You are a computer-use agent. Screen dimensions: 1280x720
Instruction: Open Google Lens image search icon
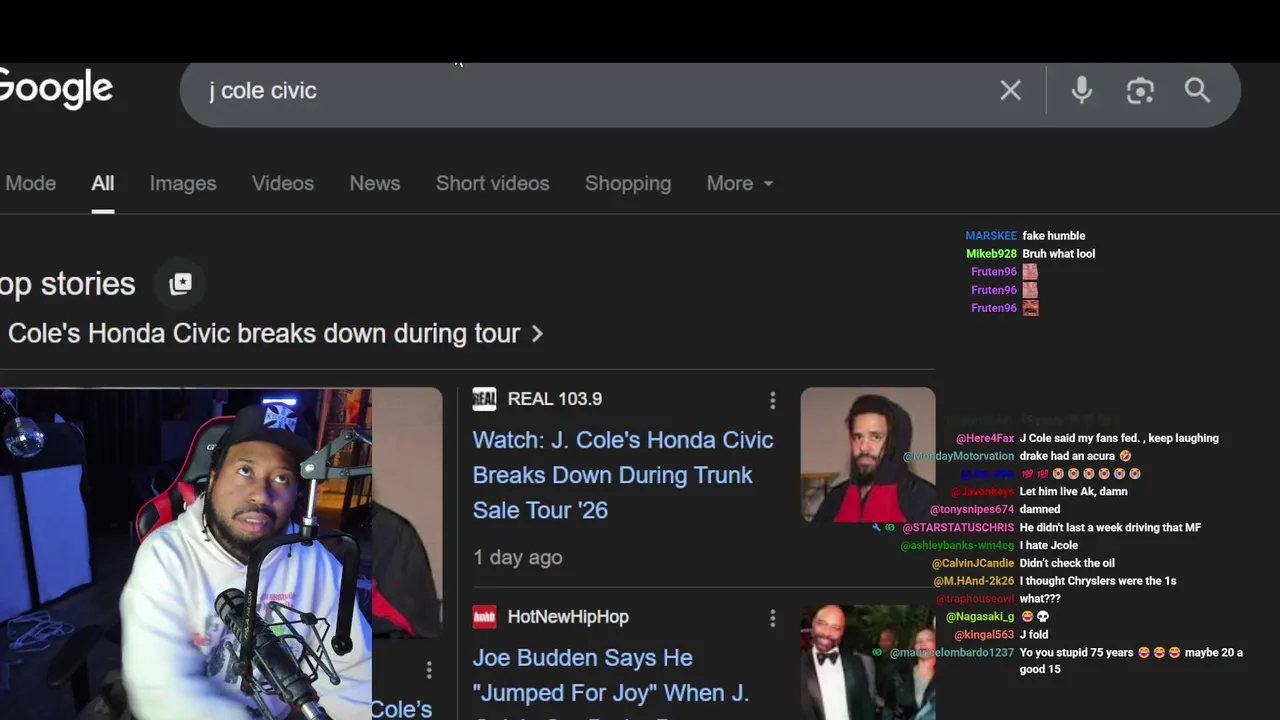tap(1140, 91)
